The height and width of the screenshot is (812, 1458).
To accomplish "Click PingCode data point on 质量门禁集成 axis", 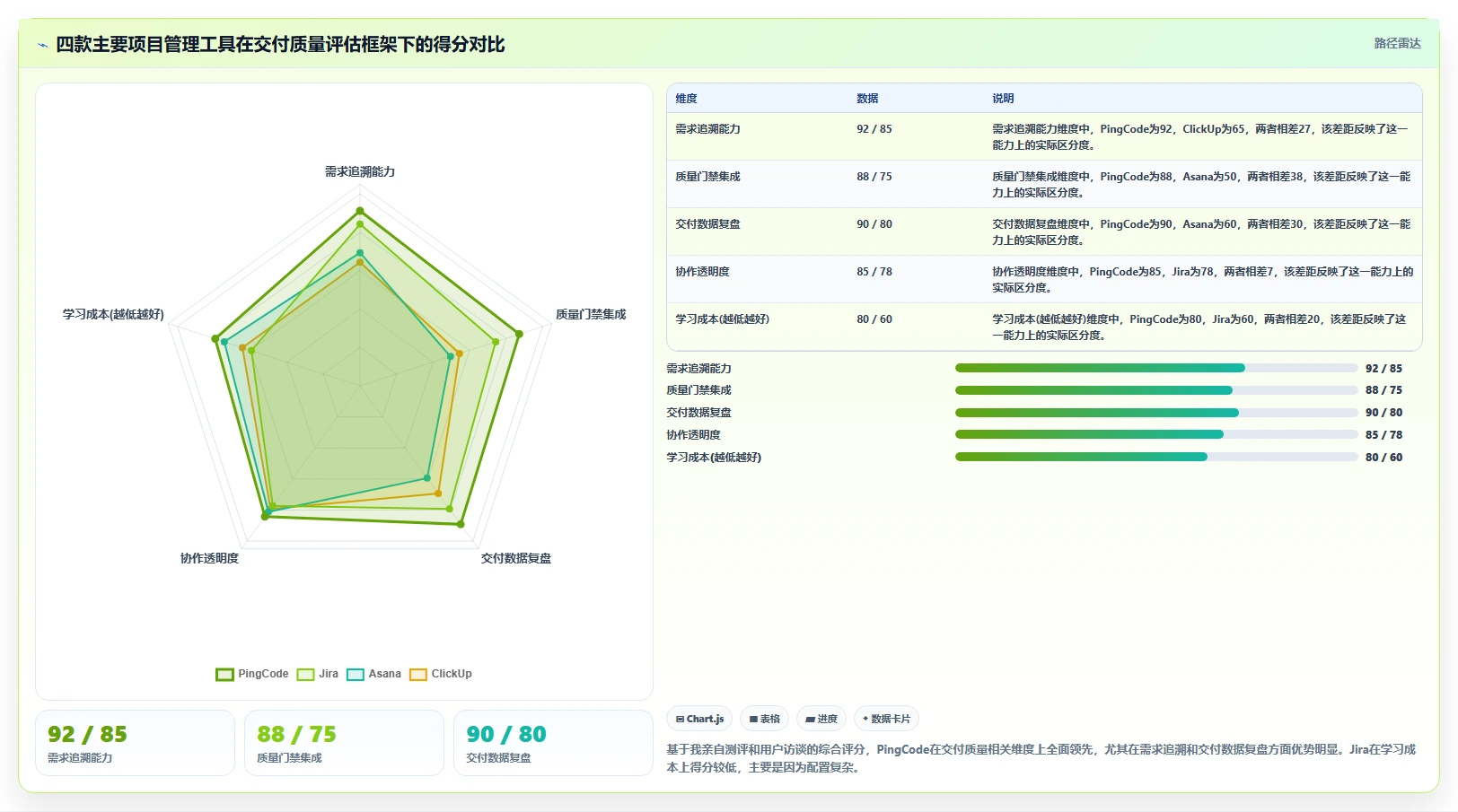I will [x=519, y=334].
